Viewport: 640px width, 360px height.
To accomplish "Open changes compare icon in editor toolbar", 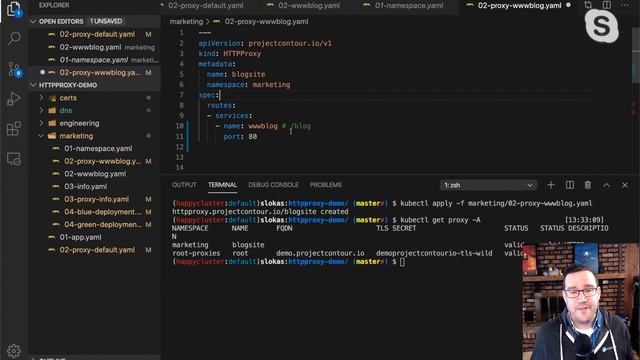I will pos(588,5).
